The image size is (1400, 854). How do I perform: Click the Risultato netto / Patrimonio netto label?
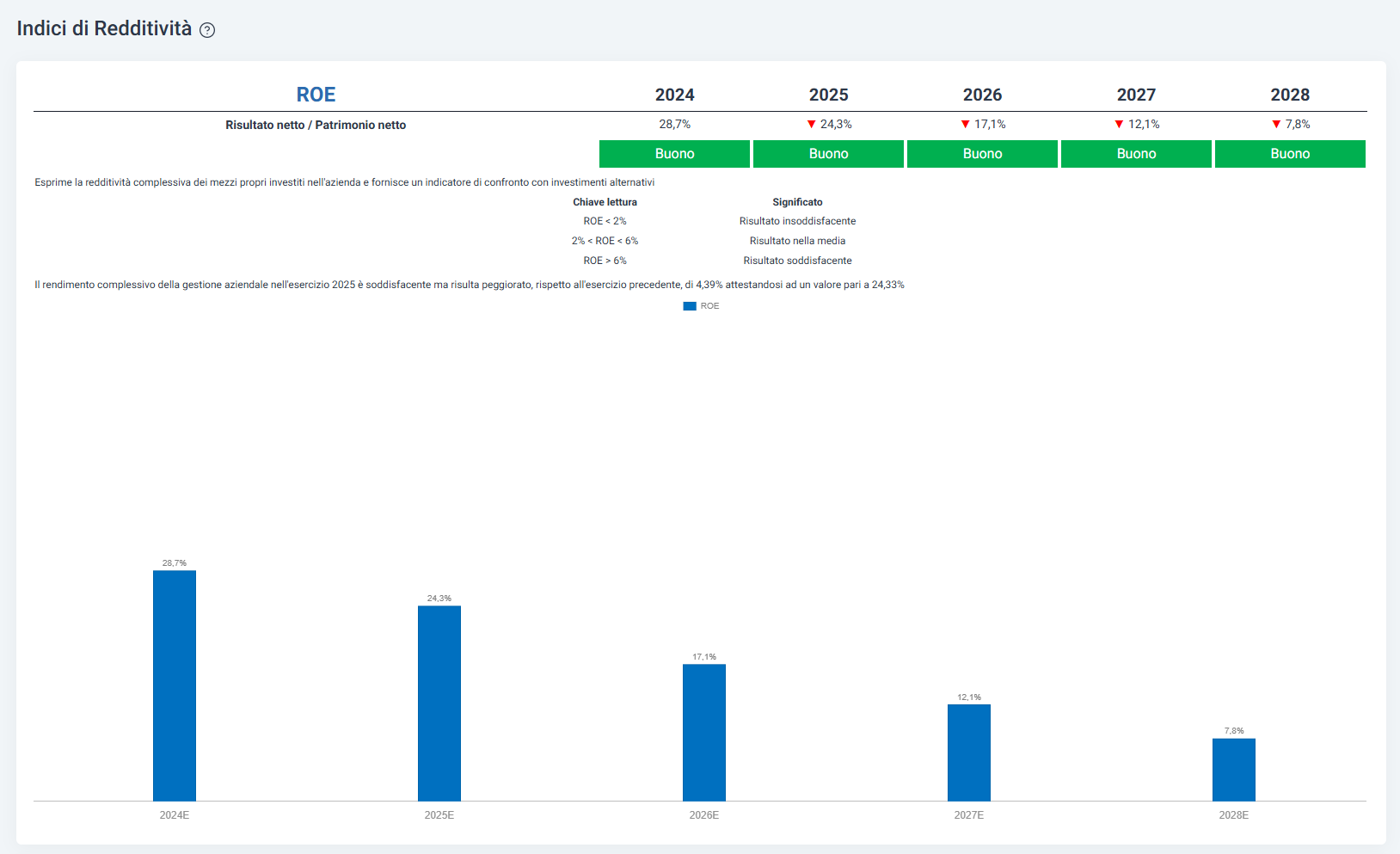(x=316, y=125)
